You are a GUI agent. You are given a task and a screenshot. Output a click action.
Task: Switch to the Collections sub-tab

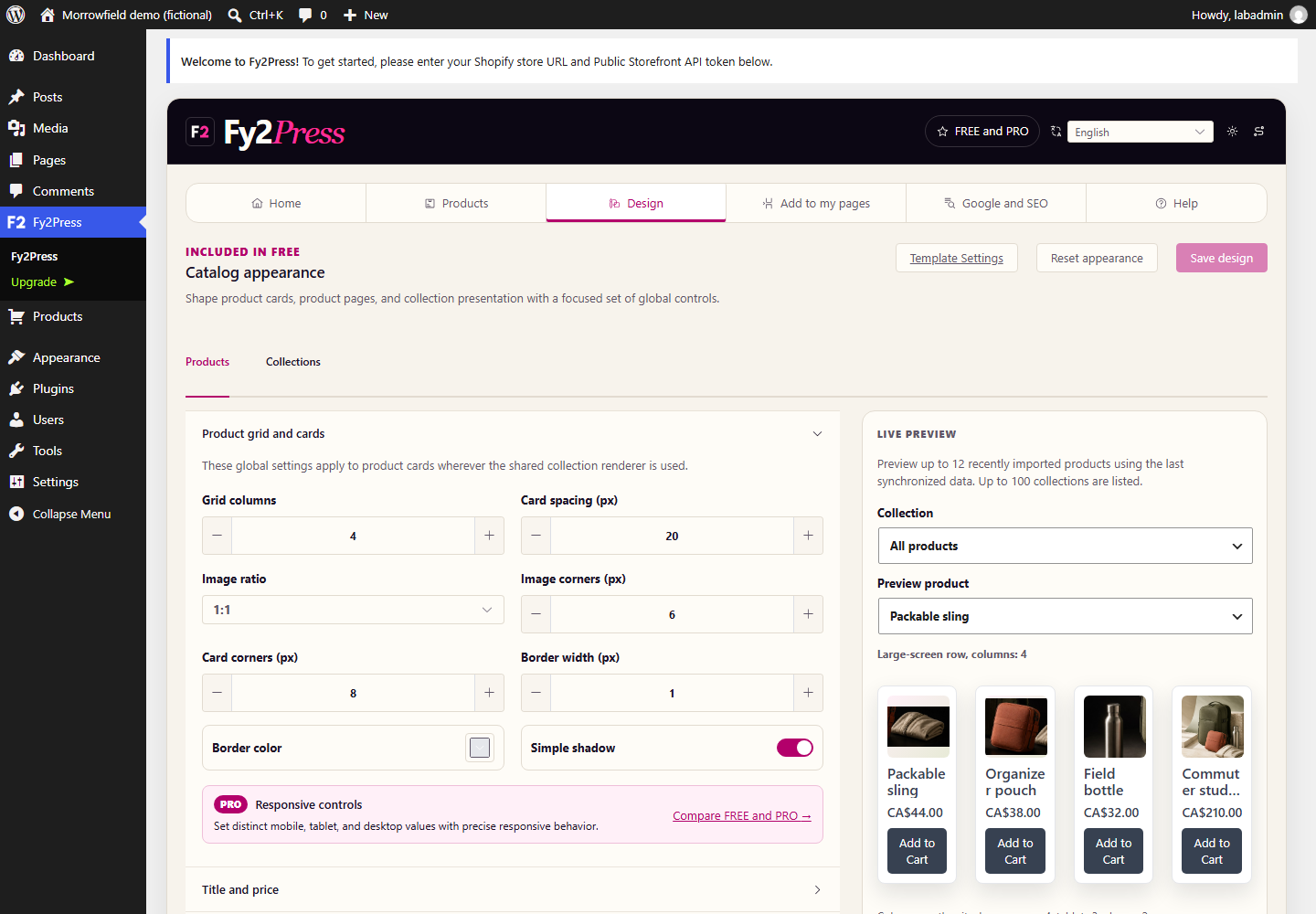pos(293,362)
